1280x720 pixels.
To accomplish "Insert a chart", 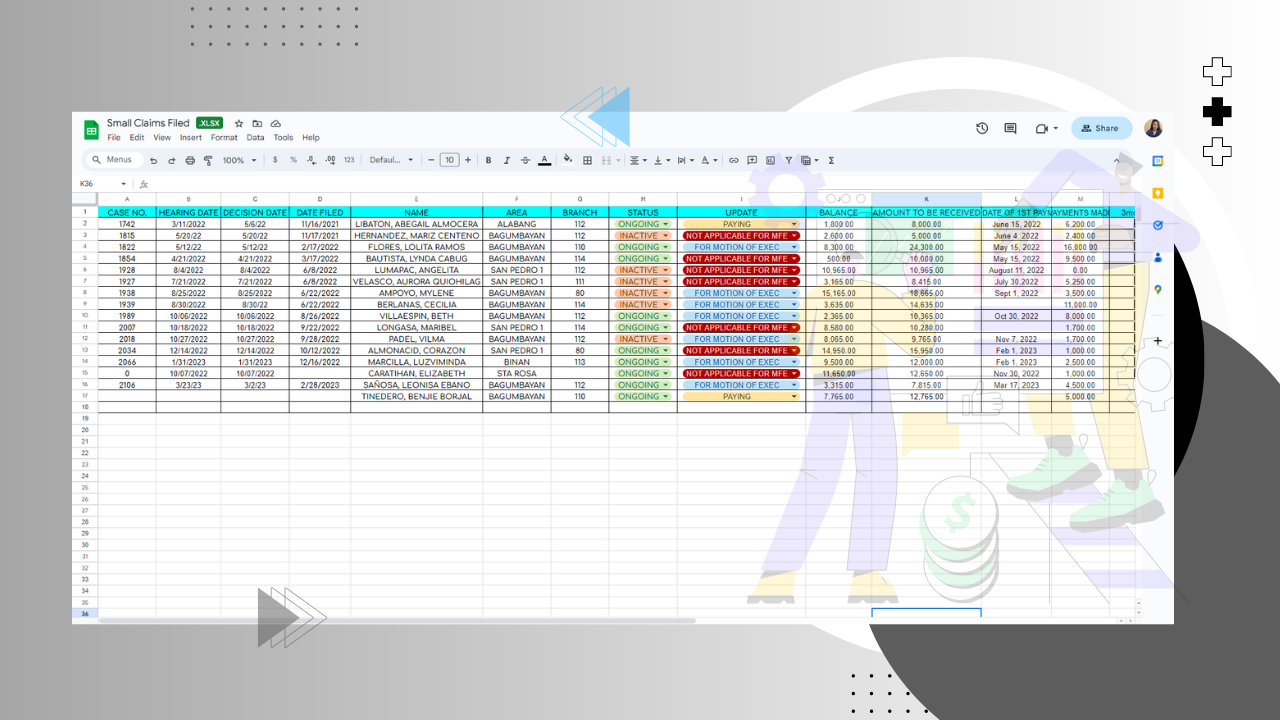I will pos(770,160).
